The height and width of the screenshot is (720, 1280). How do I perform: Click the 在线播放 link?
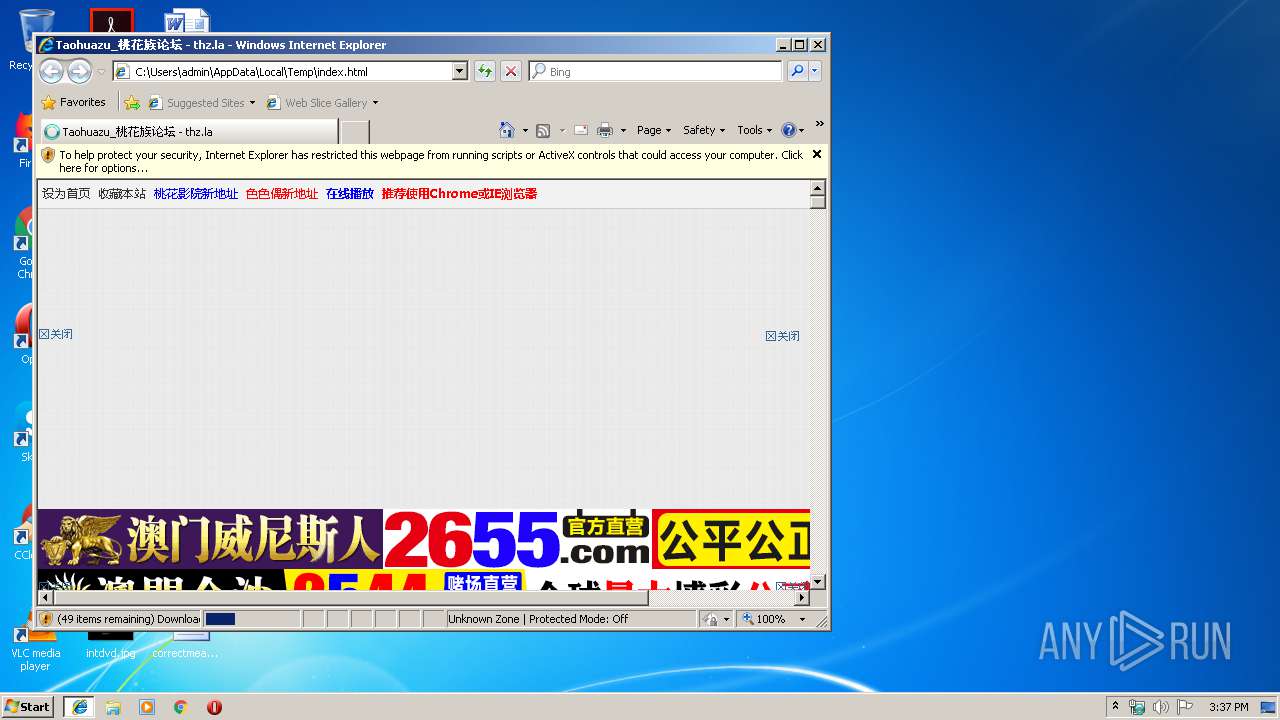(350, 194)
